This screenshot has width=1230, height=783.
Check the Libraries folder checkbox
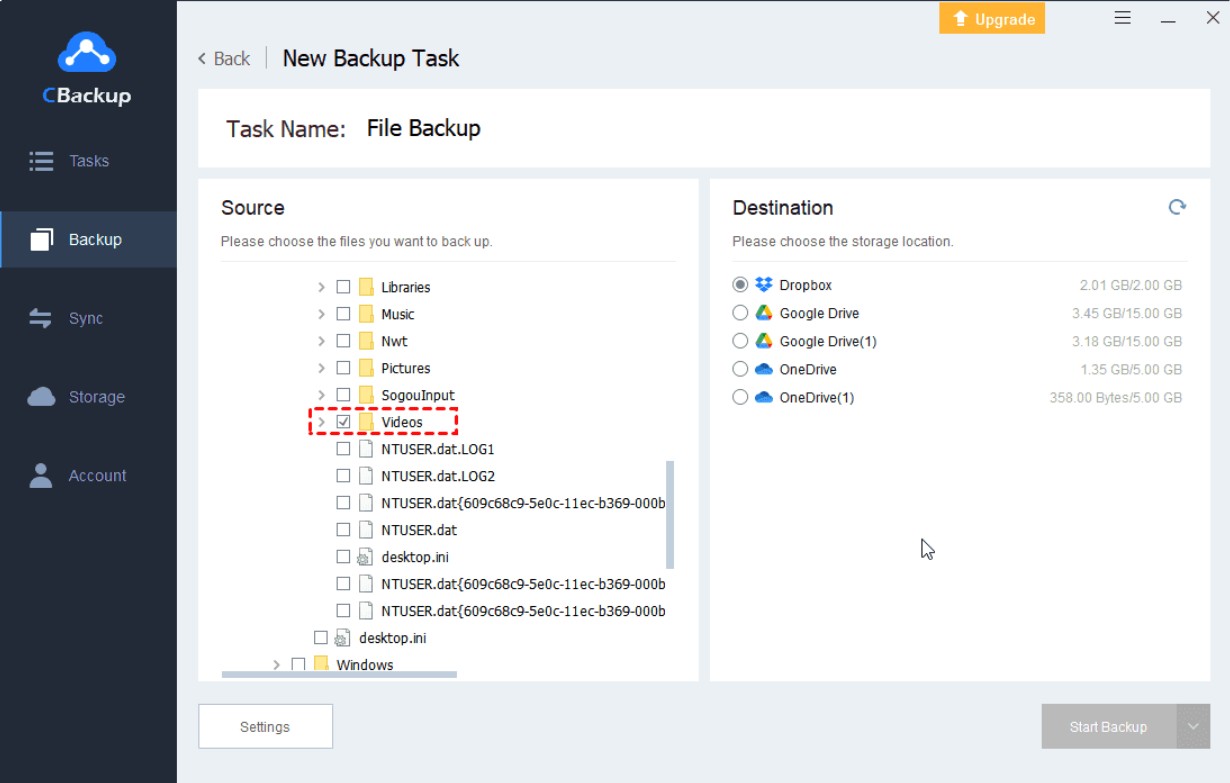point(343,287)
